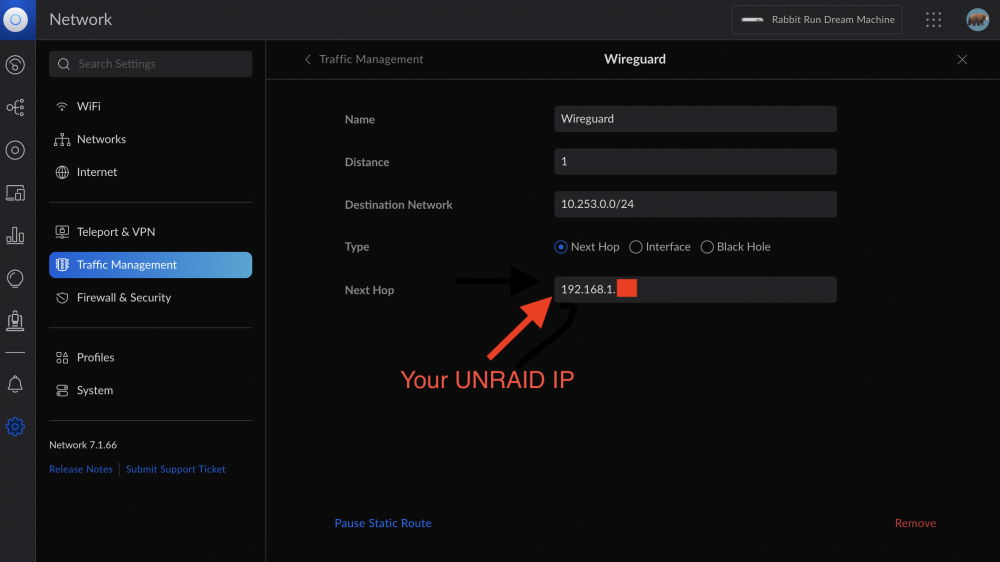Open the Hotspot portal sidebar icon

point(15,320)
